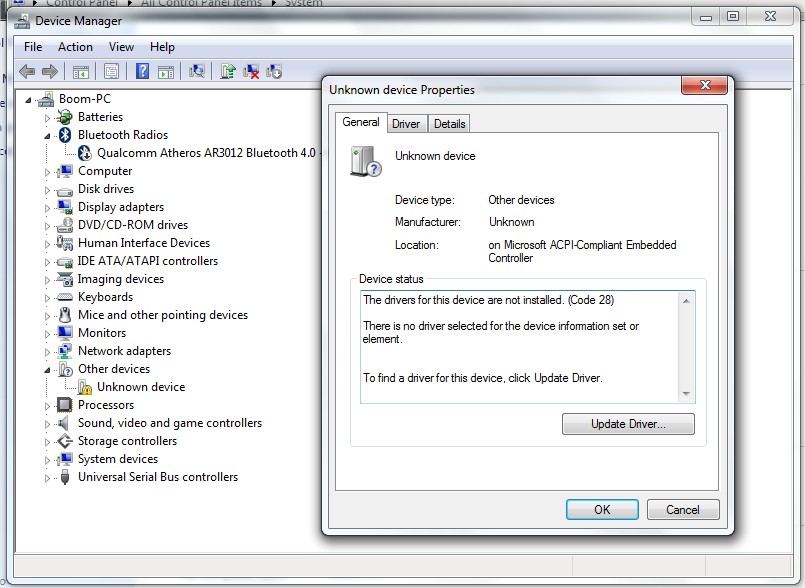Select the Bluetooth Radios icon
This screenshot has height=588, width=805.
tap(65, 135)
